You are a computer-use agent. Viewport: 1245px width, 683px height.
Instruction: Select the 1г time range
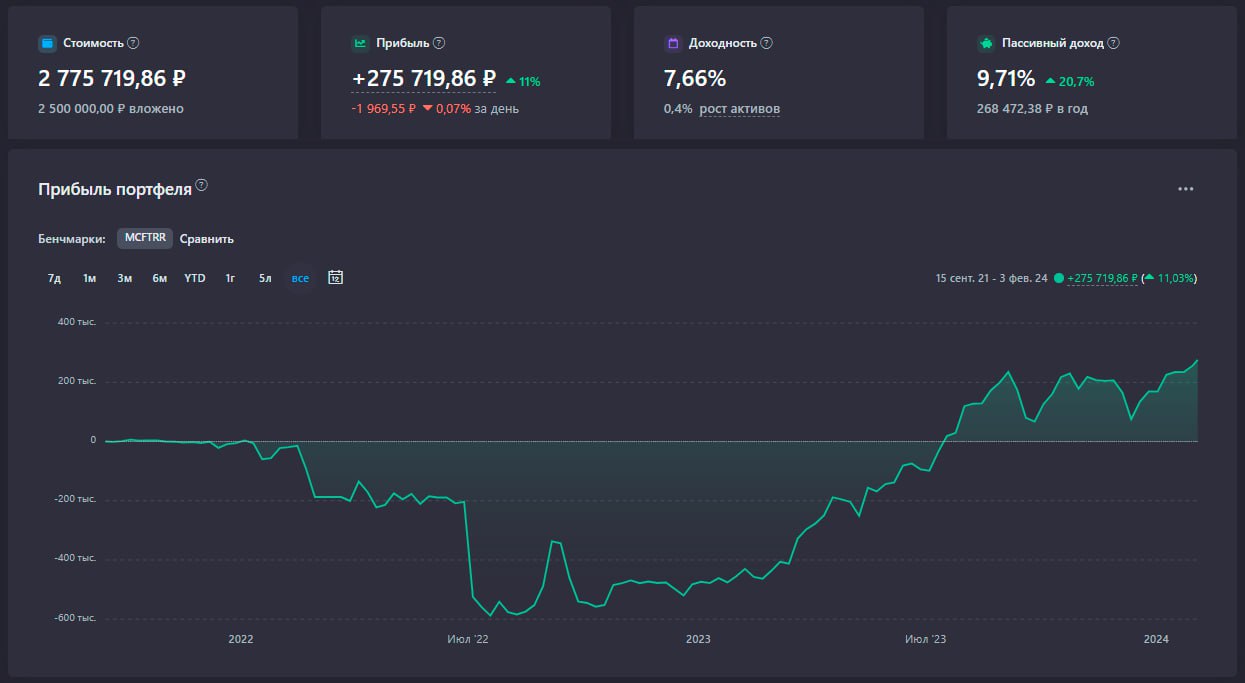click(x=230, y=278)
